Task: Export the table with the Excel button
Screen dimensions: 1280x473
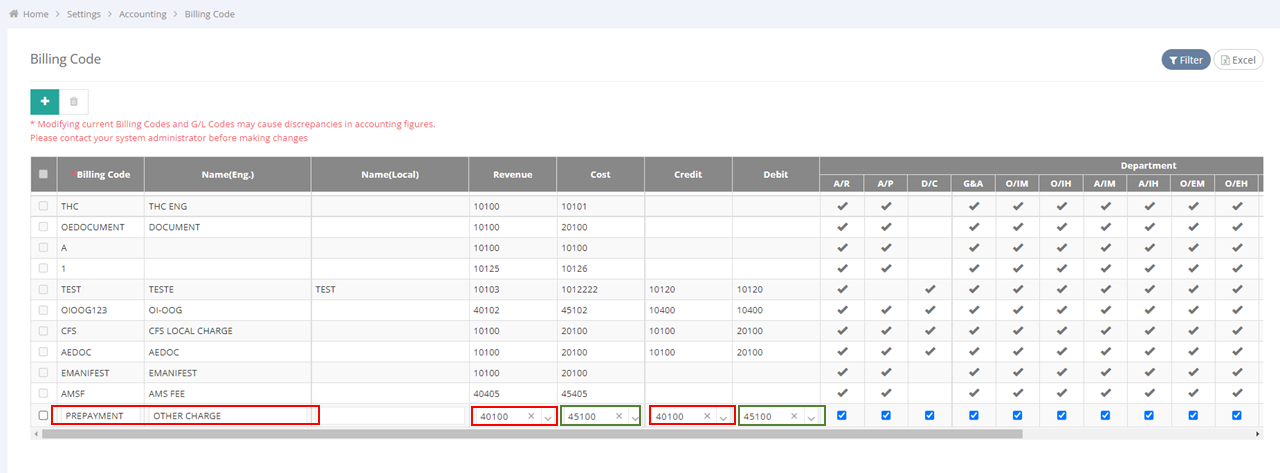Action: pos(1238,60)
